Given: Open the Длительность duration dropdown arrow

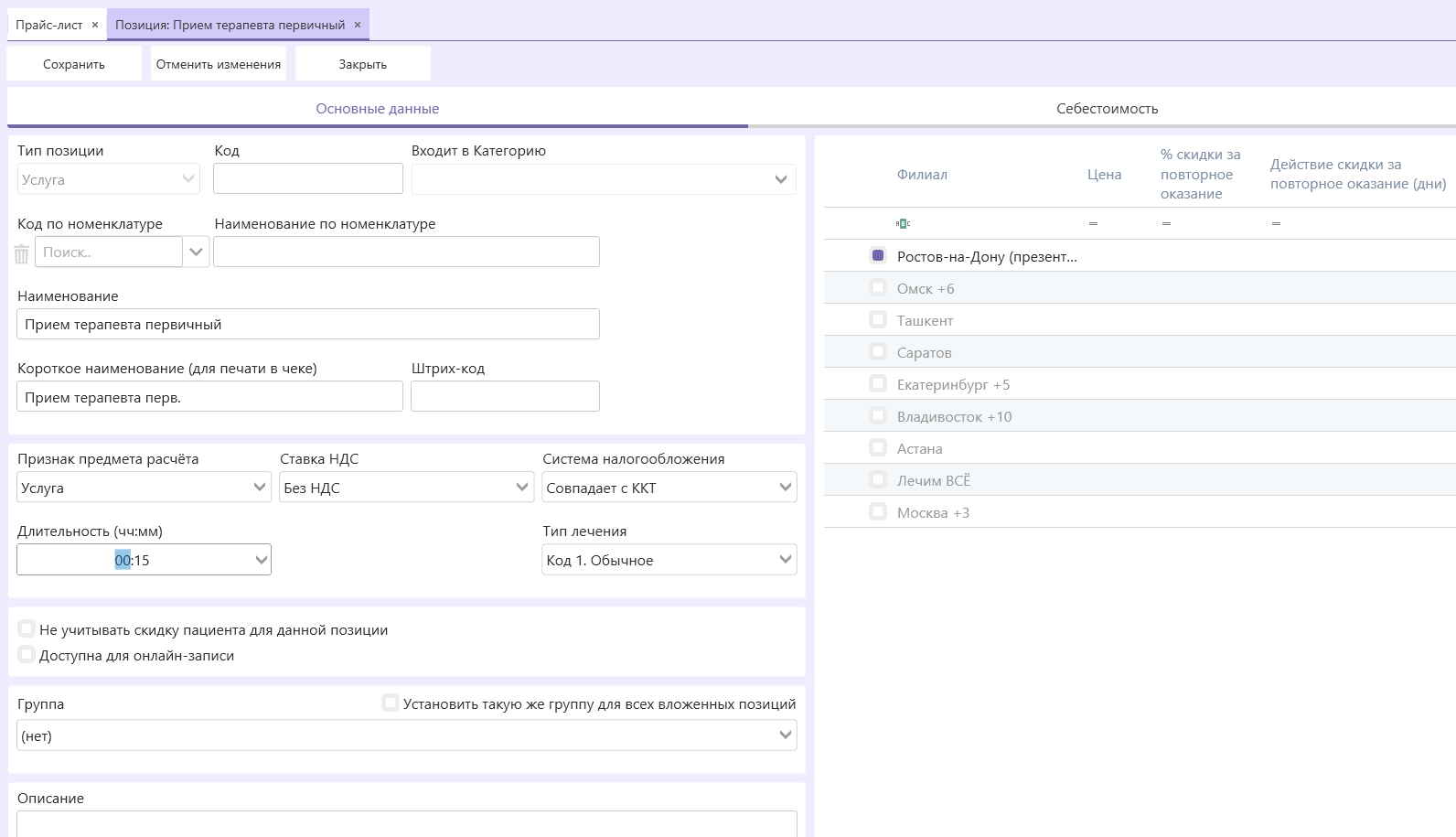Looking at the screenshot, I should [x=262, y=560].
